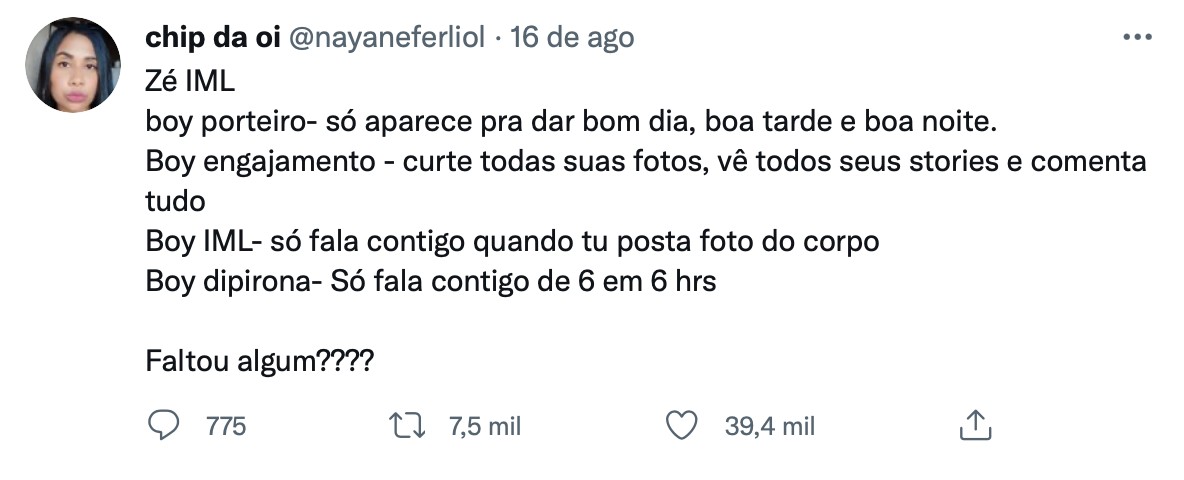
Task: Like the tweet with the heart icon
Action: [x=681, y=426]
